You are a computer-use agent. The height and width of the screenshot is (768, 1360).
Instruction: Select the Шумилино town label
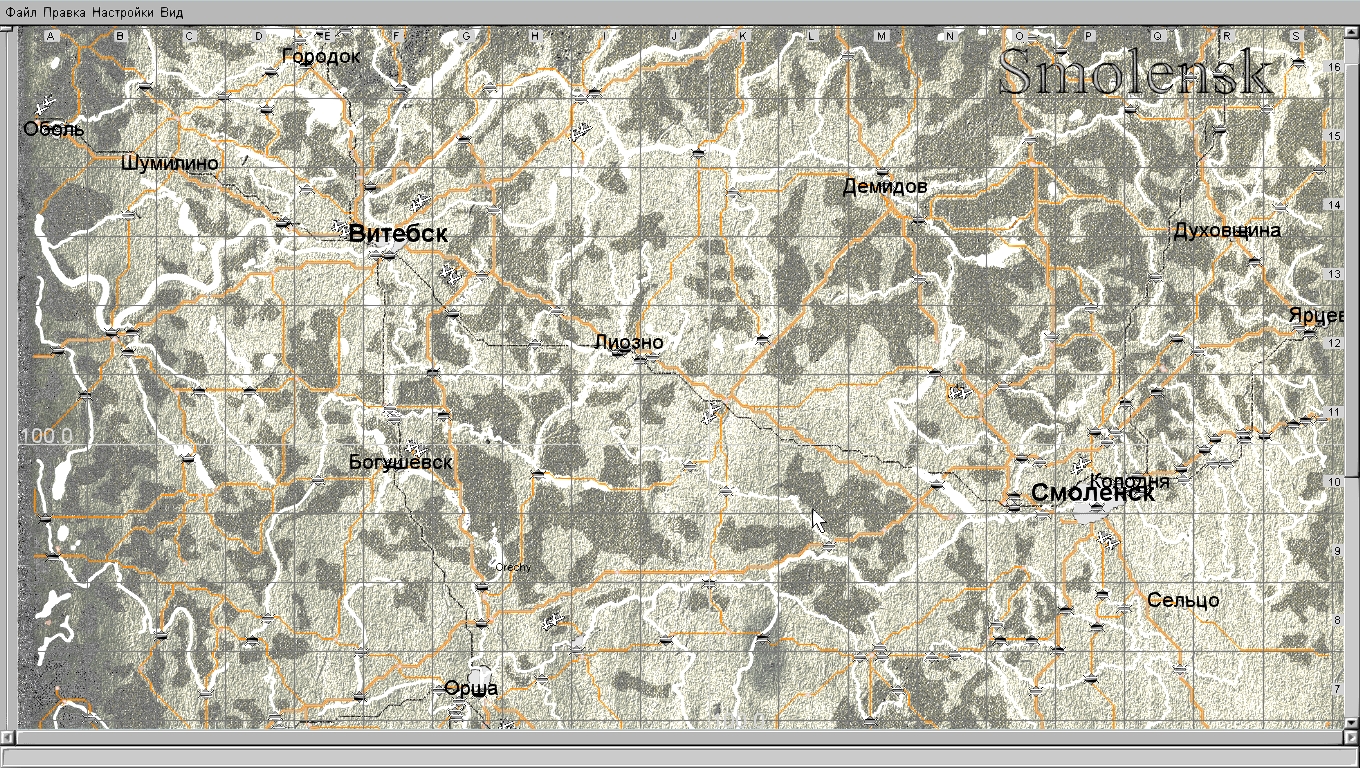click(x=170, y=163)
